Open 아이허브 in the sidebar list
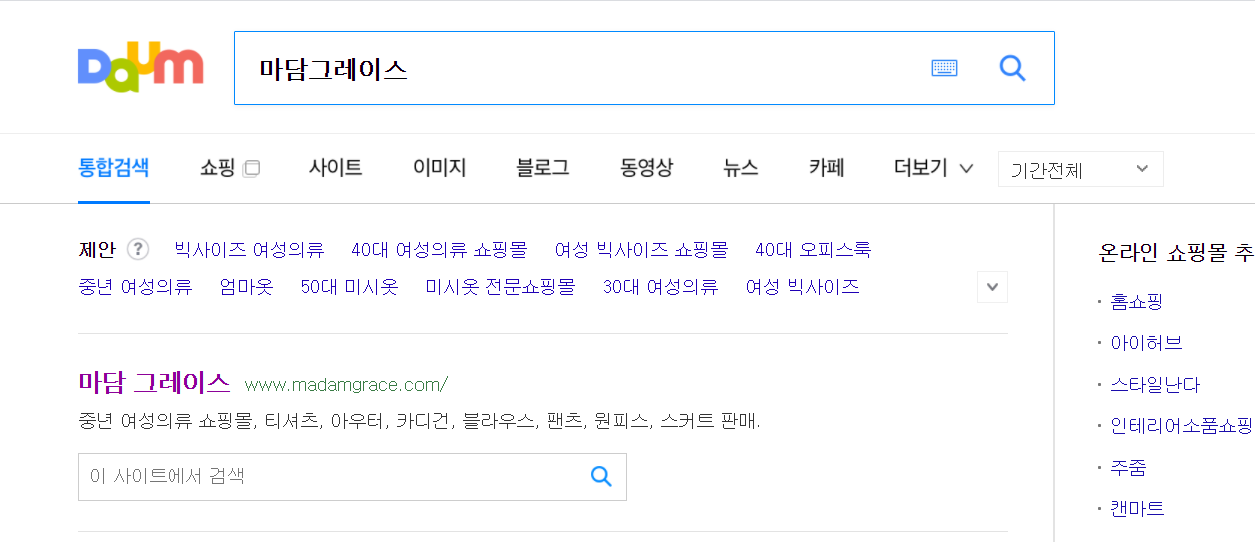The width and height of the screenshot is (1255, 542). [x=1146, y=343]
